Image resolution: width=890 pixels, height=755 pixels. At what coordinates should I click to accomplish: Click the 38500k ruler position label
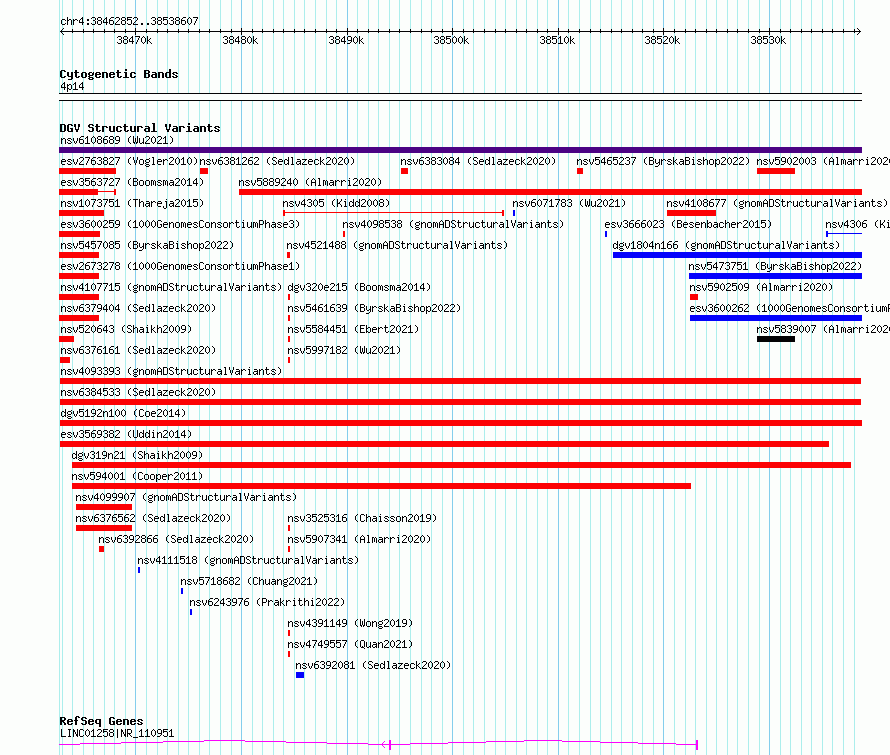451,41
